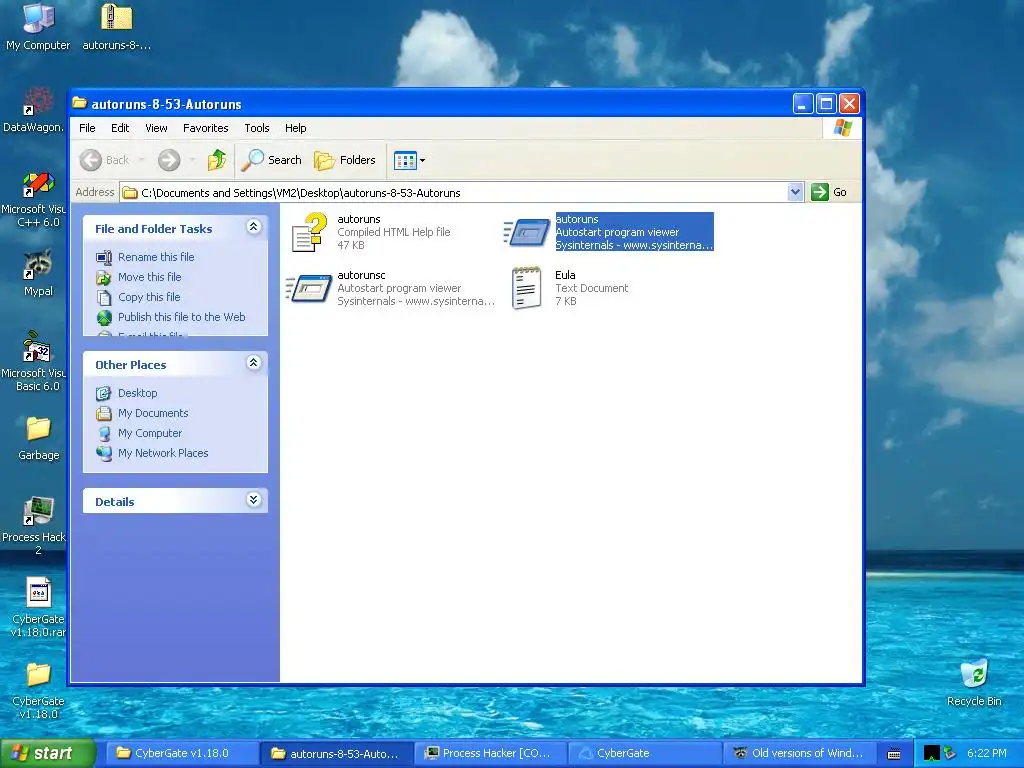Click Publish this file to the Web
This screenshot has width=1024, height=768.
pyautogui.click(x=182, y=317)
